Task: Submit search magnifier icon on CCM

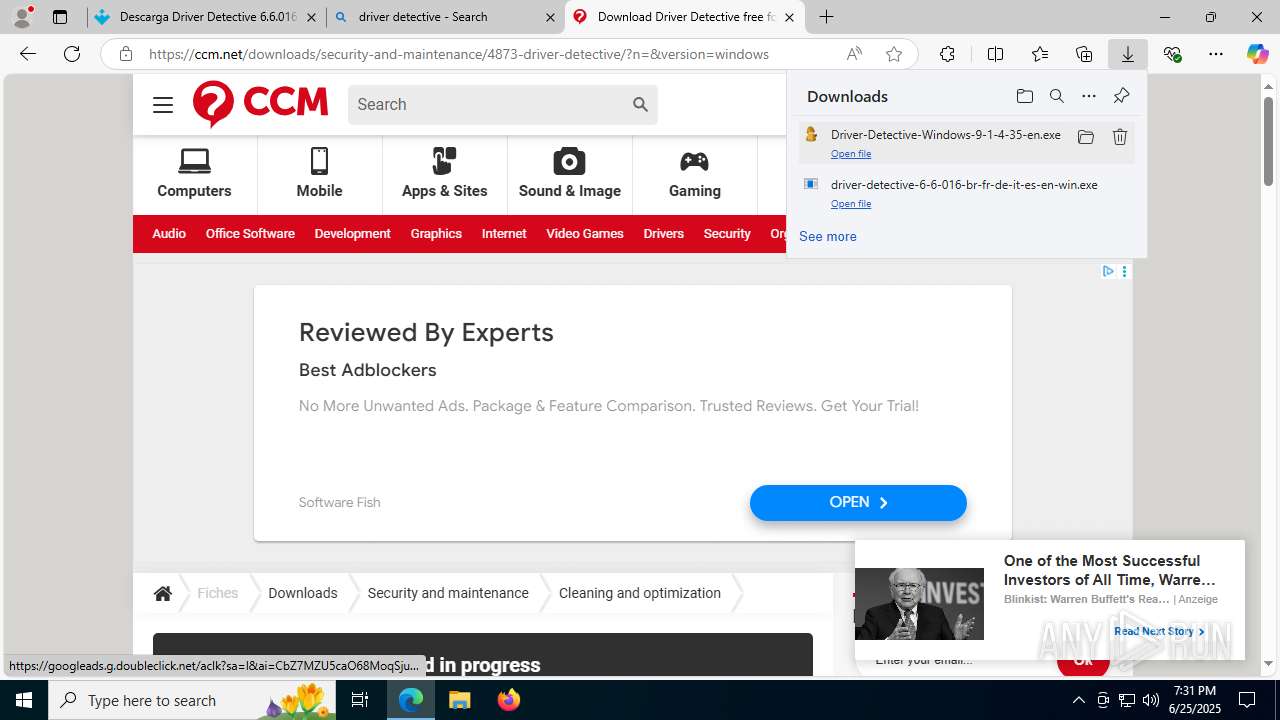Action: point(640,104)
